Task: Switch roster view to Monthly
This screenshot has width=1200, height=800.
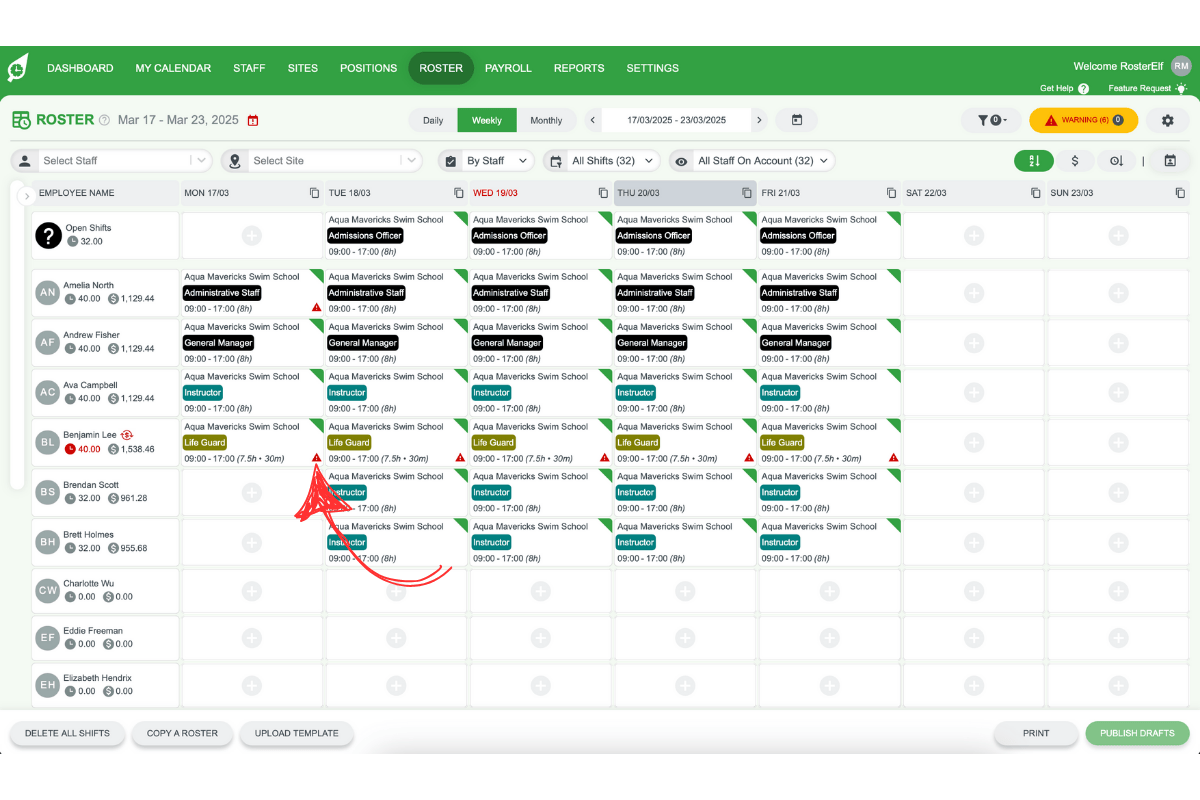Action: (546, 120)
